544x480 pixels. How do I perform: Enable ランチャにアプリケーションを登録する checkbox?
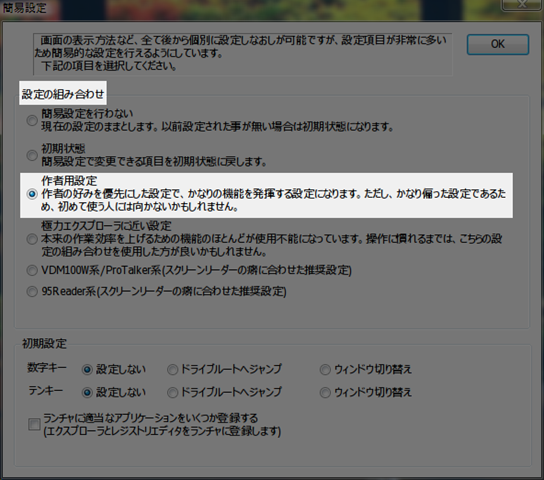tap(34, 424)
